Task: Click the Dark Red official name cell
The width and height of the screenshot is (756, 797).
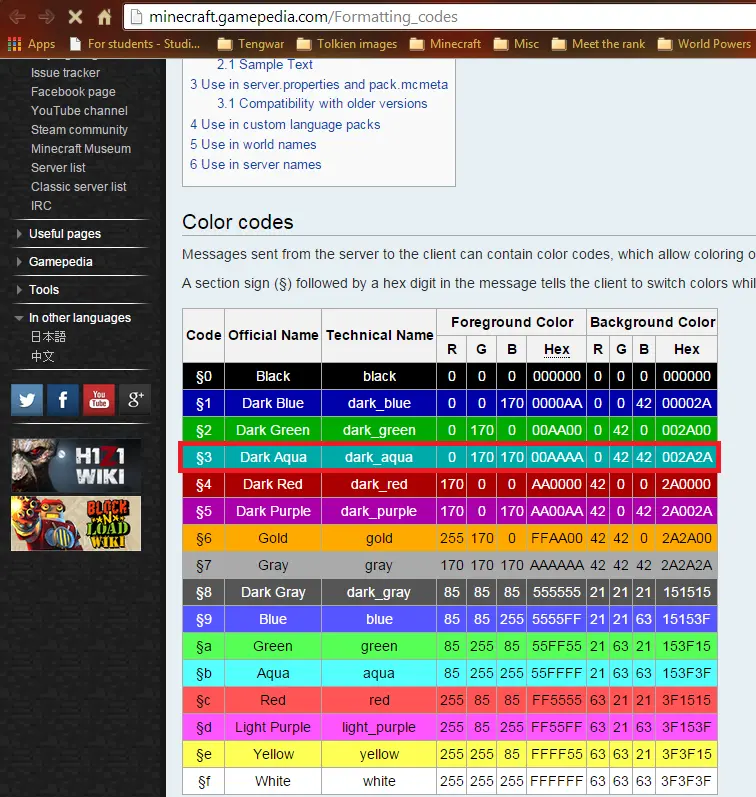Action: pyautogui.click(x=273, y=484)
